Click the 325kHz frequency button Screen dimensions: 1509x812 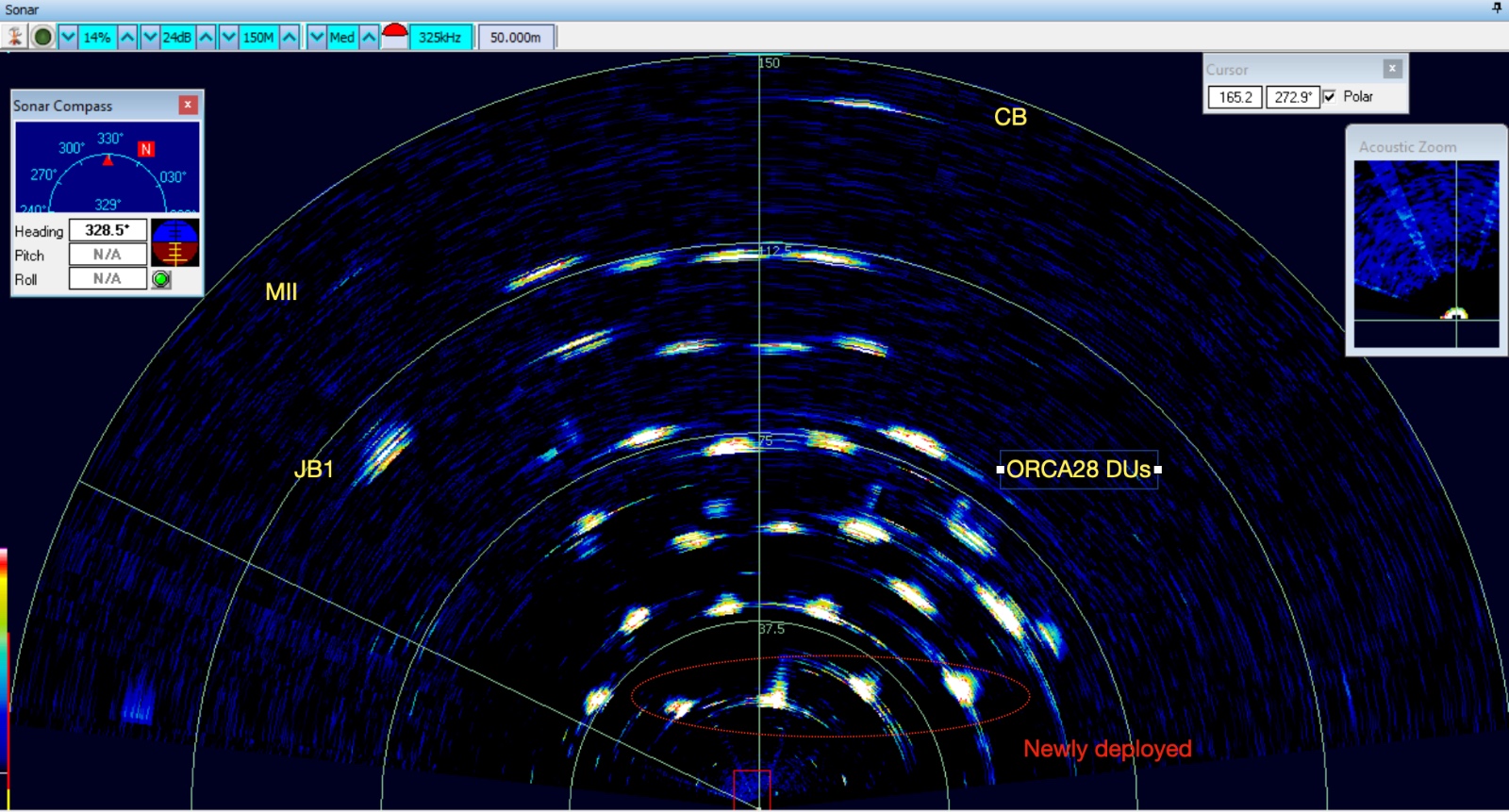[440, 37]
